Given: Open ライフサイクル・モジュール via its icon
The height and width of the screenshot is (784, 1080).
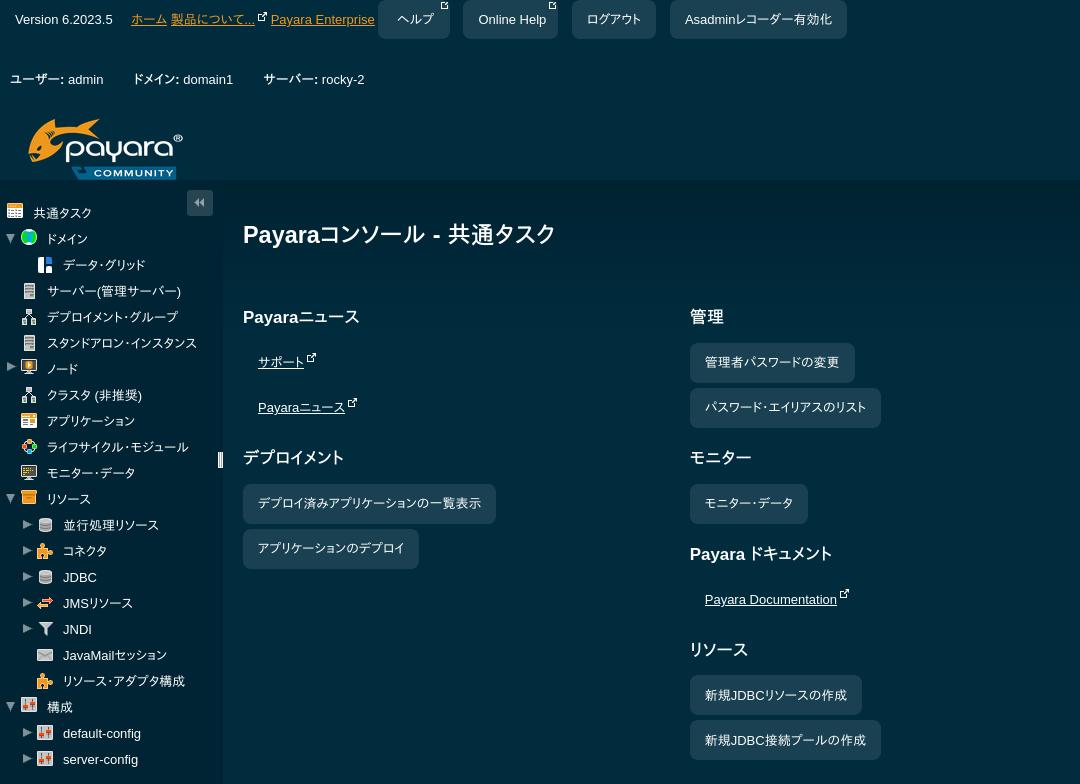Looking at the screenshot, I should pos(29,446).
